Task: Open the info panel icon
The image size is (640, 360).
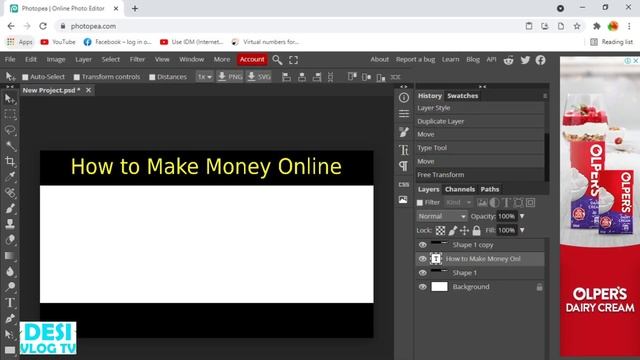Action: [x=404, y=98]
